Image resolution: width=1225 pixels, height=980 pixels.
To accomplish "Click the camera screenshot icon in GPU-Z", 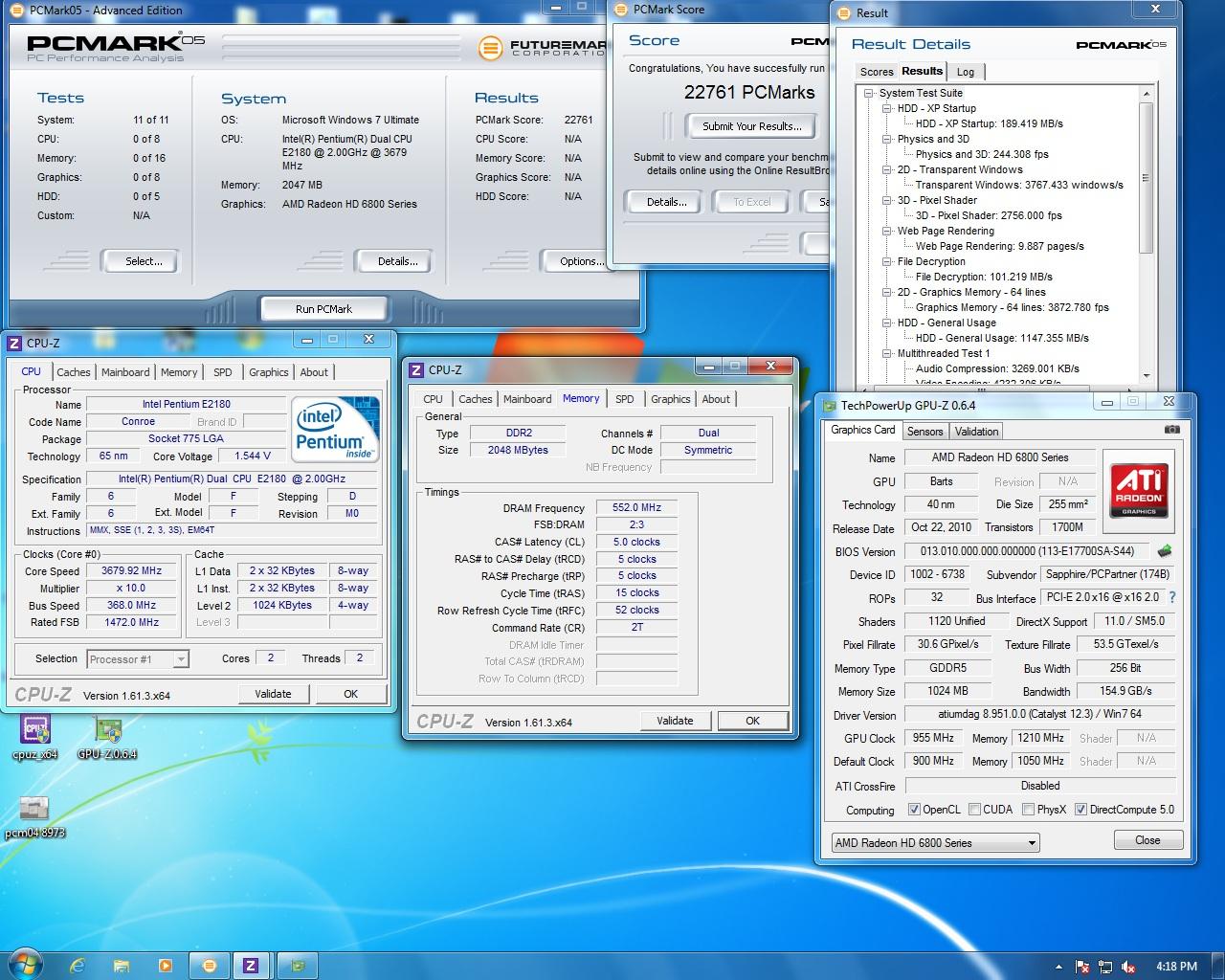I will [1171, 430].
